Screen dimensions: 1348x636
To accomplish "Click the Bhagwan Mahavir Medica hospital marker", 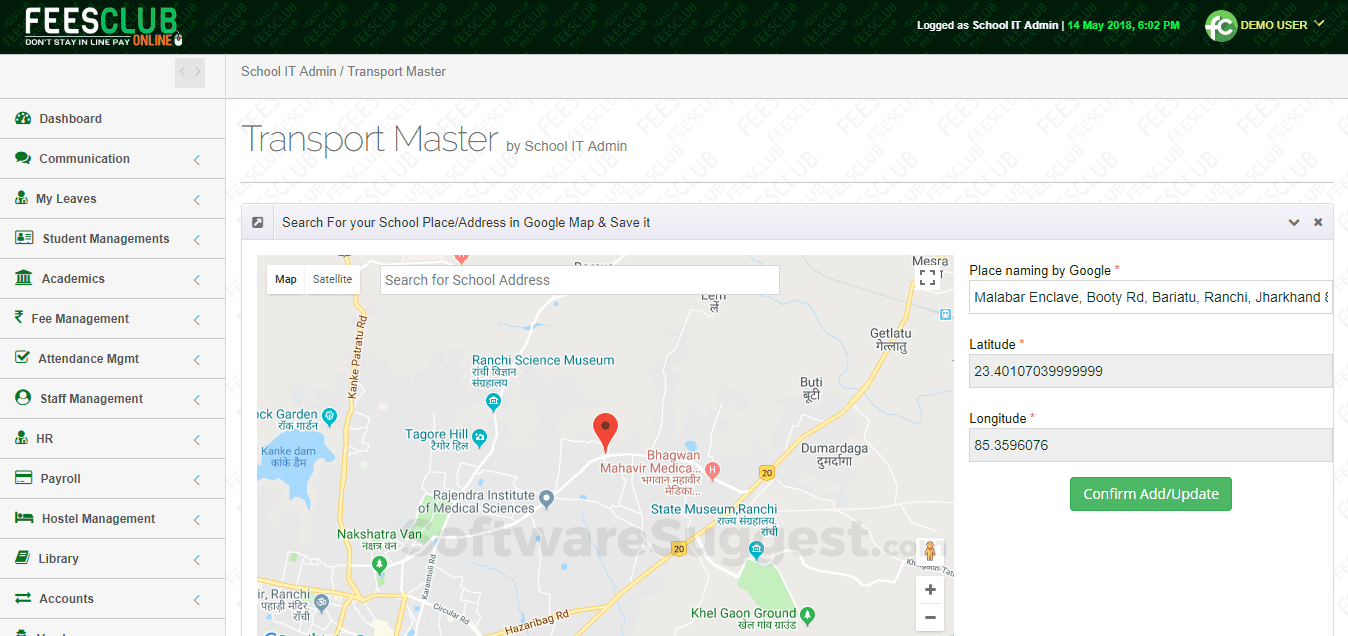I will point(712,469).
